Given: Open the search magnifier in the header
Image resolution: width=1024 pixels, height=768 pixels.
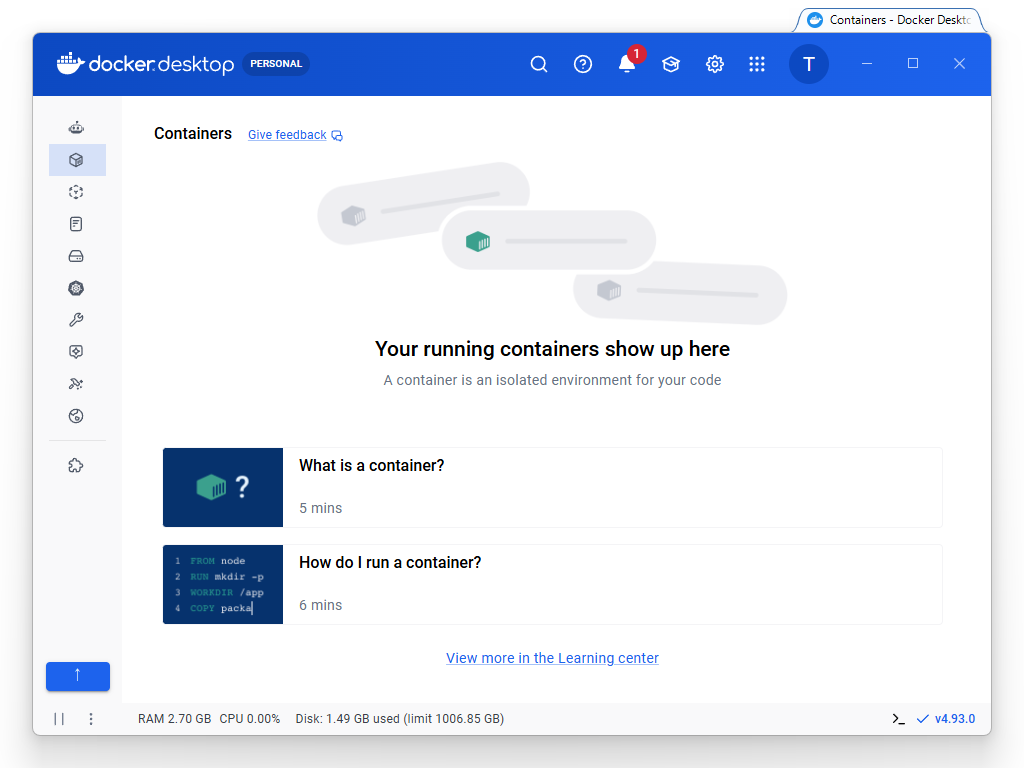Looking at the screenshot, I should pos(539,64).
